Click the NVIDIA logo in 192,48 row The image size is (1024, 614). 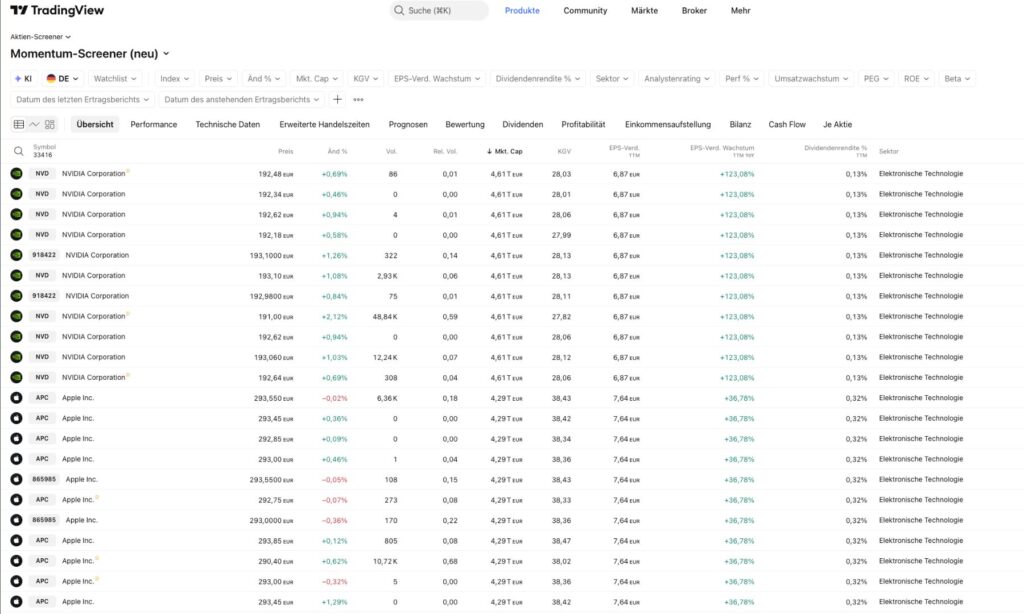point(16,174)
